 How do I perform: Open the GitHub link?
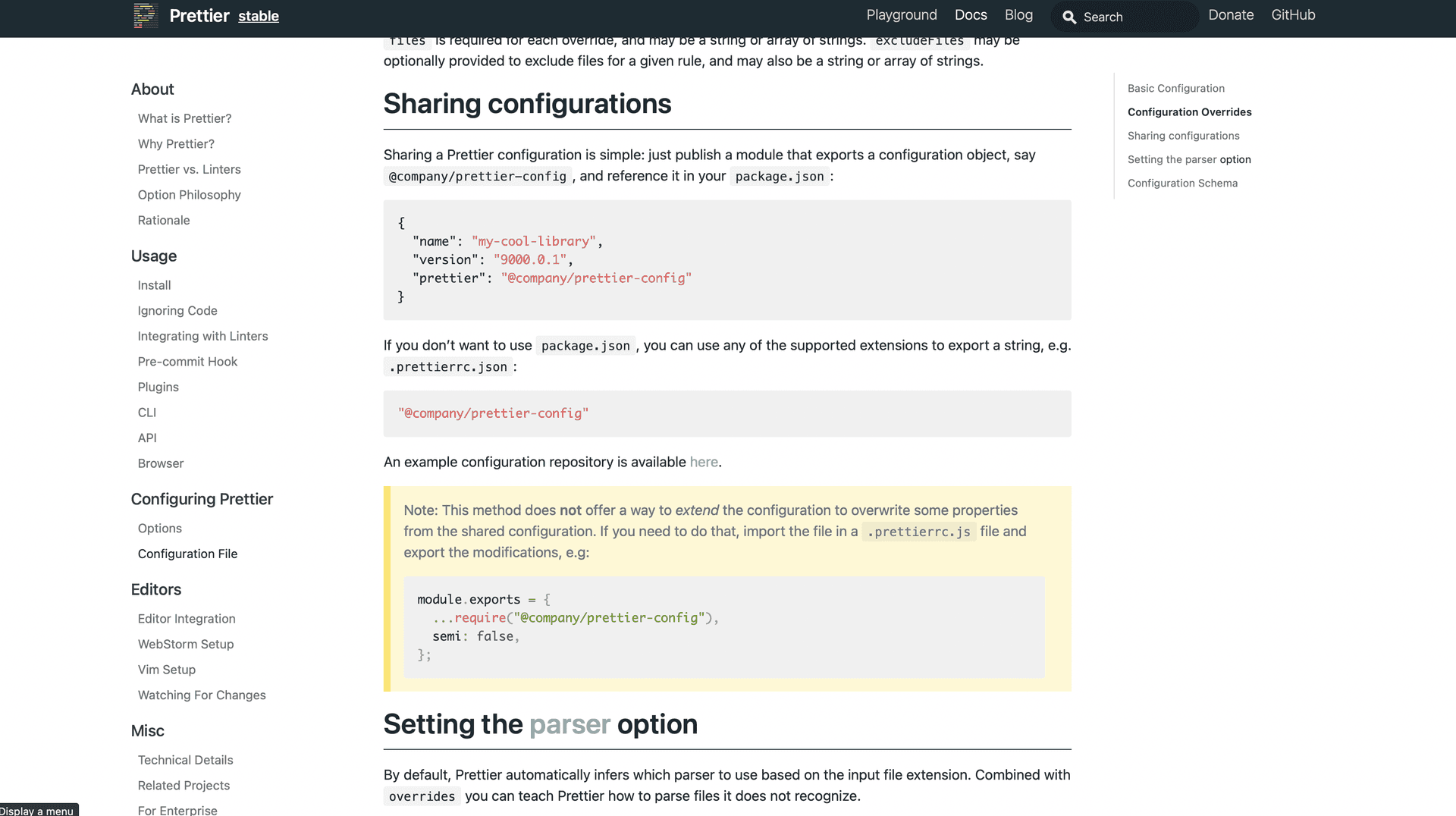click(1293, 15)
